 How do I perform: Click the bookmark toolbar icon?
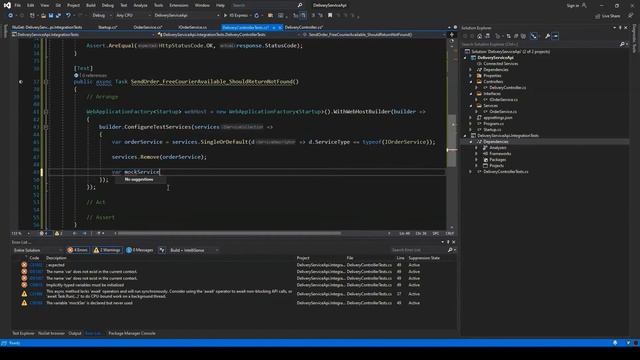click(330, 16)
